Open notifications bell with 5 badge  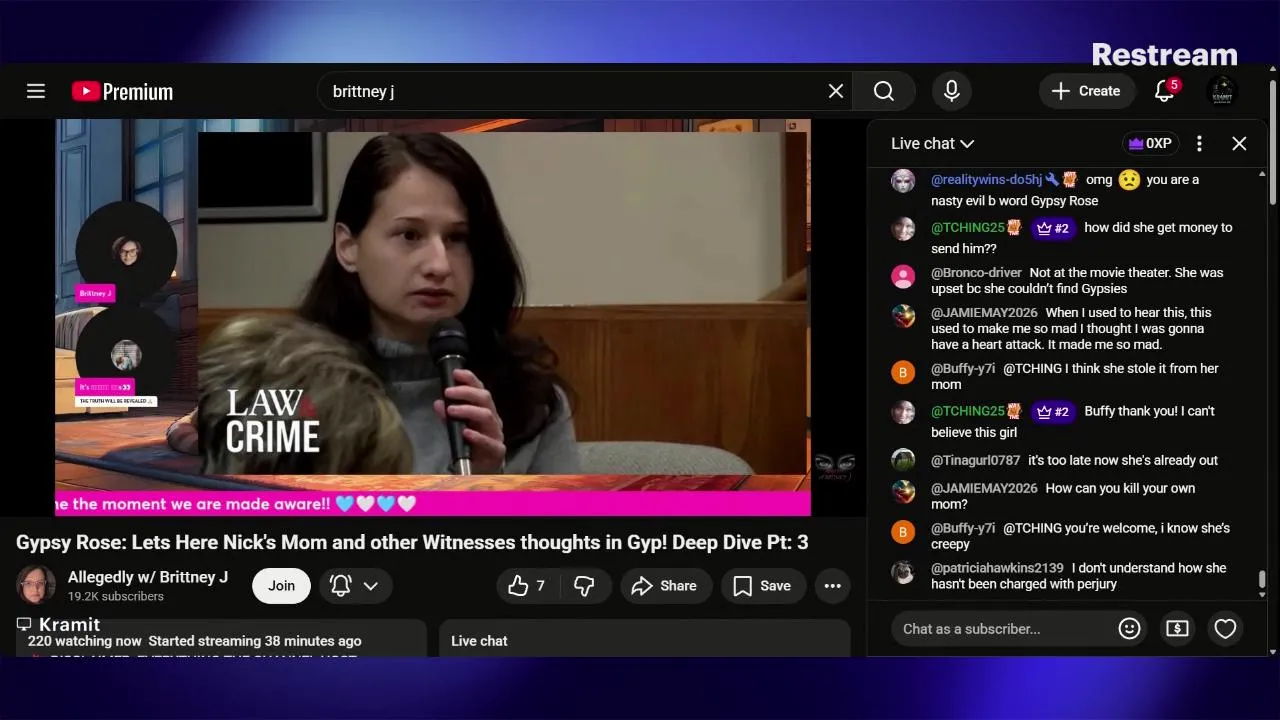tap(1165, 91)
